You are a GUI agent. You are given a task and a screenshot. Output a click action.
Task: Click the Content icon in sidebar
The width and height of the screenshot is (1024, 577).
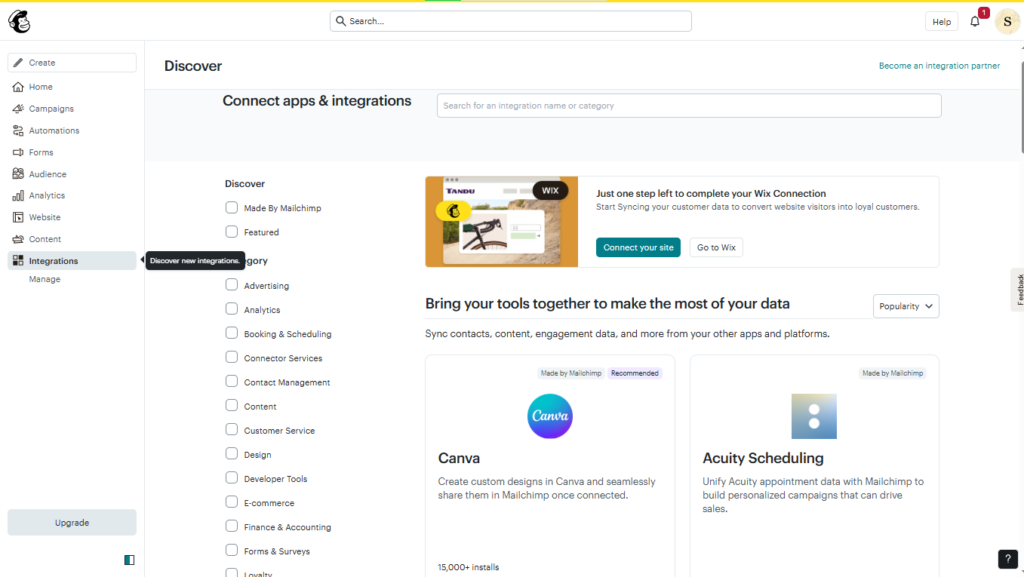[x=18, y=239]
